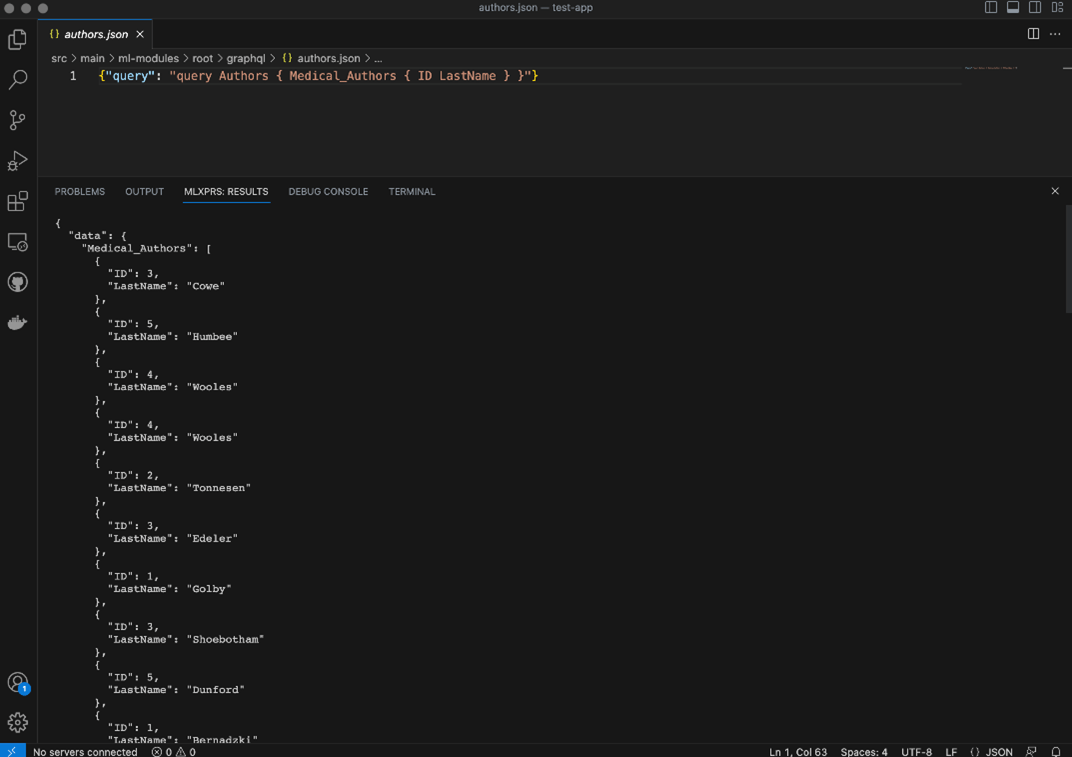Open editor More Actions ellipsis menu

pos(1055,34)
